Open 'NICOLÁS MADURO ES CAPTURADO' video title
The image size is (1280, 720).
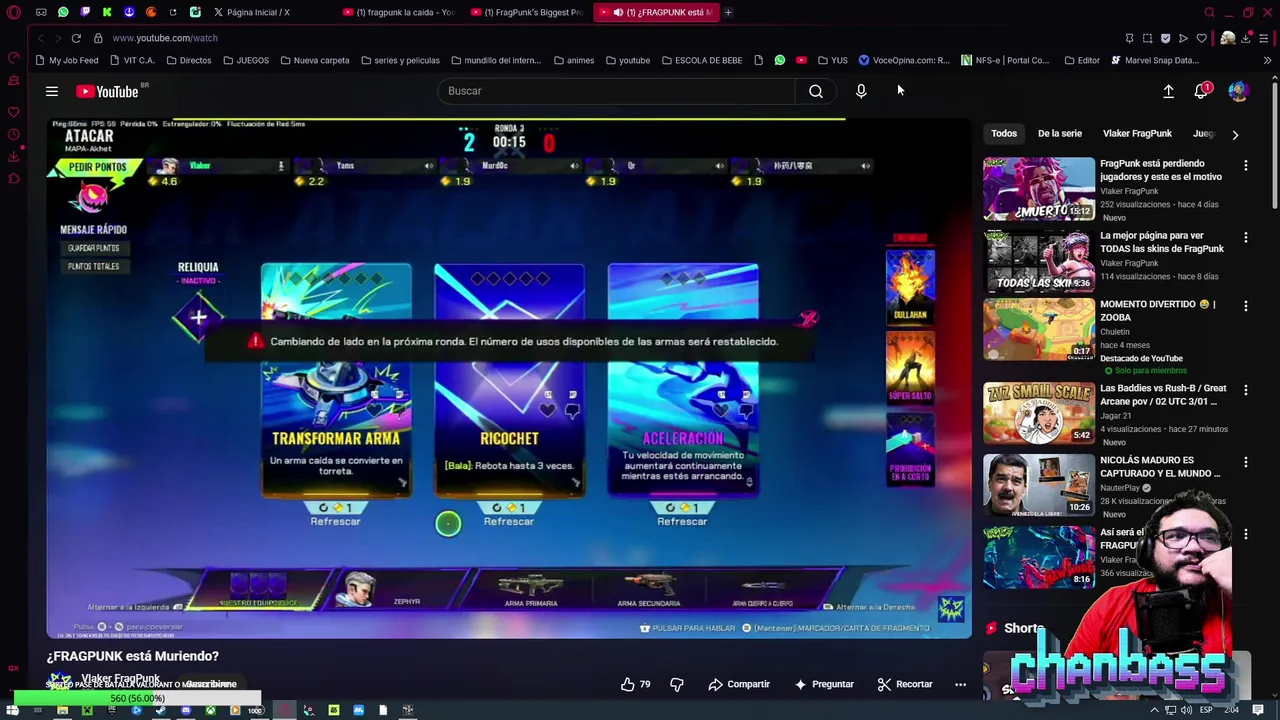tap(1160, 467)
